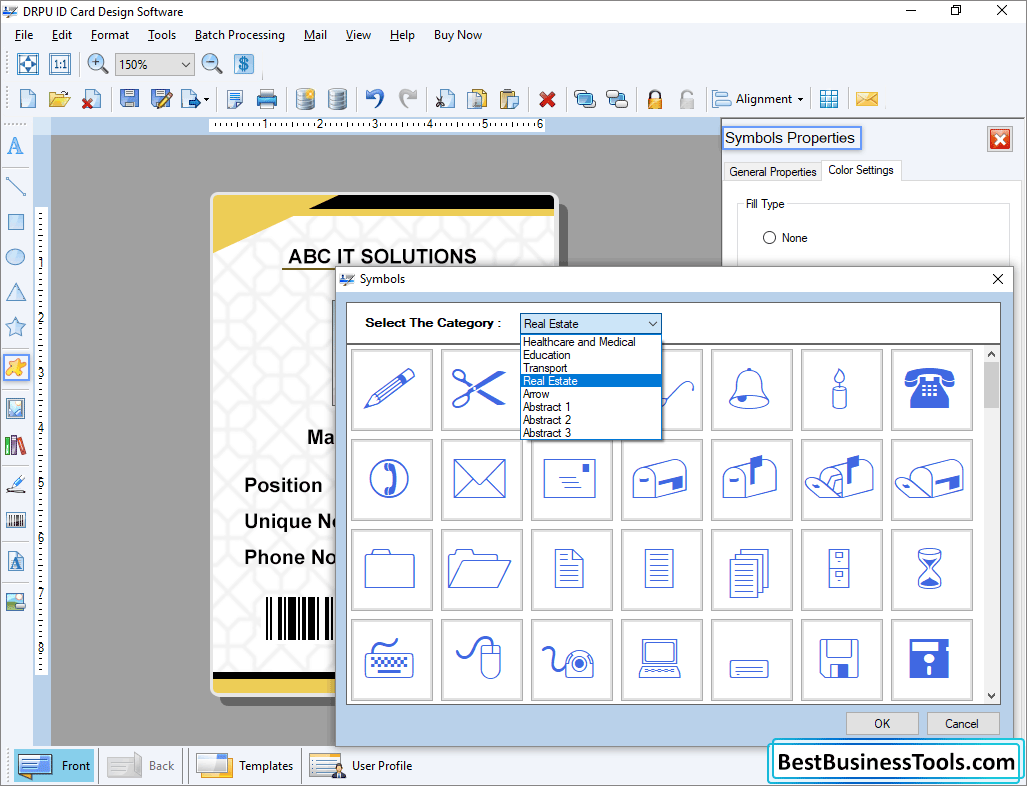Open the Buy Now menu
Screen dimensions: 1027x786
point(458,35)
